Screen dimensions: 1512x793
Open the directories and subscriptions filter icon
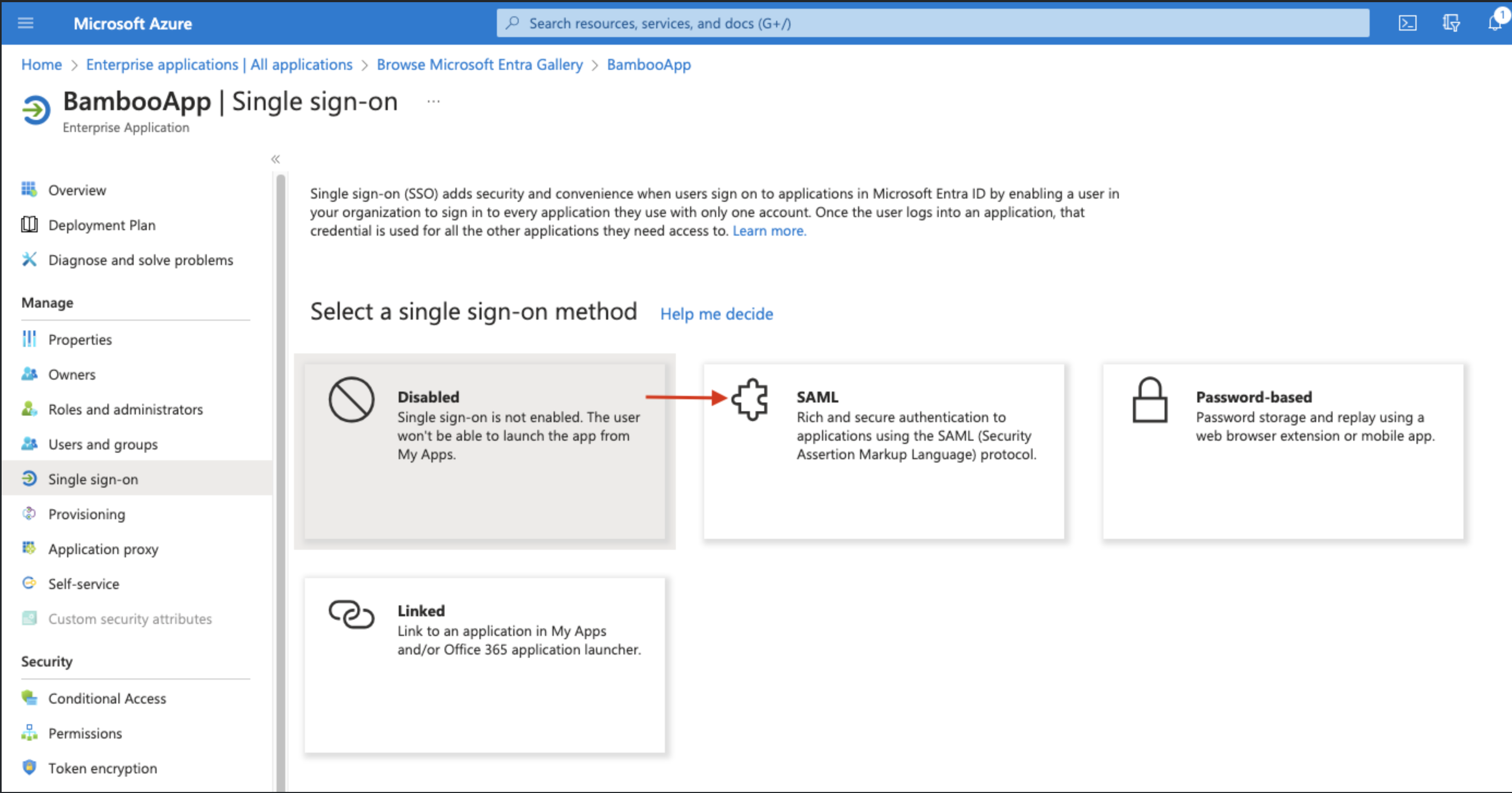tap(1450, 23)
